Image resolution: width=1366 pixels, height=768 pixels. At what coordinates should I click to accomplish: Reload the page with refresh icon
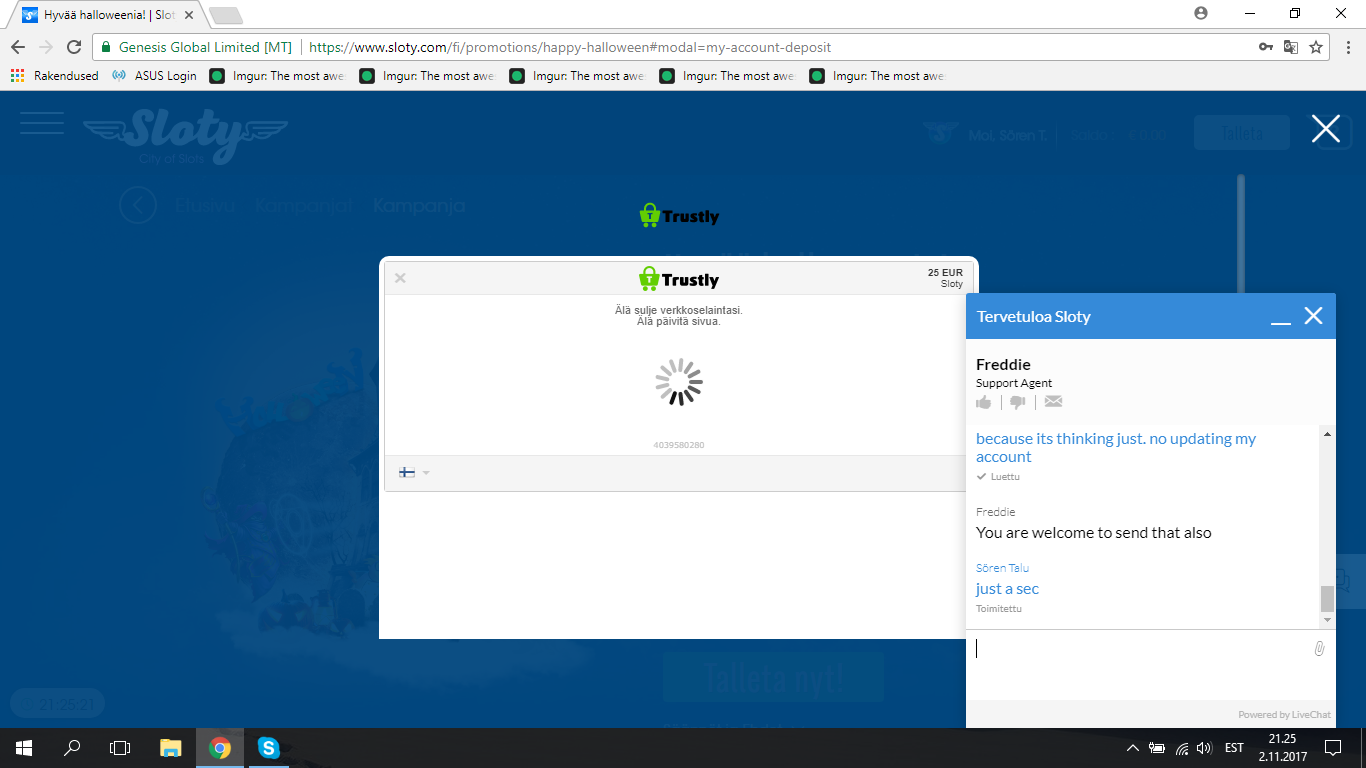tap(74, 47)
